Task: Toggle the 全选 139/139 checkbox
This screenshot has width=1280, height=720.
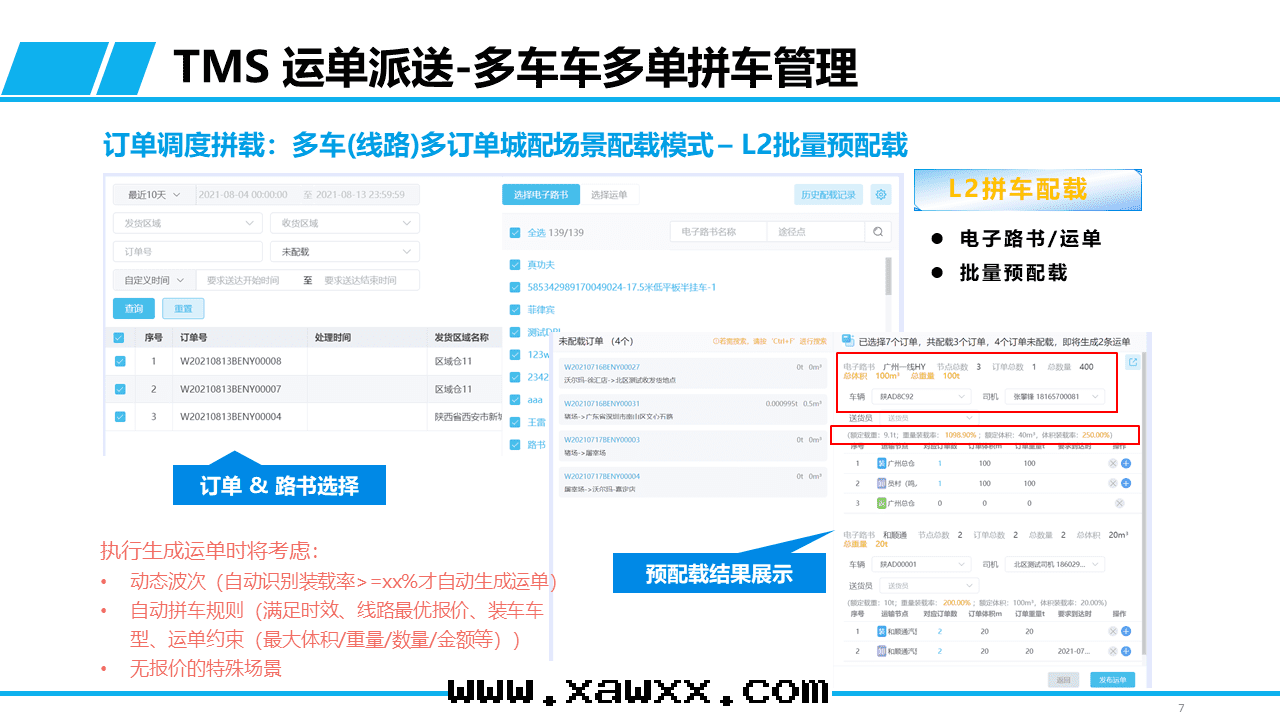Action: pyautogui.click(x=515, y=232)
